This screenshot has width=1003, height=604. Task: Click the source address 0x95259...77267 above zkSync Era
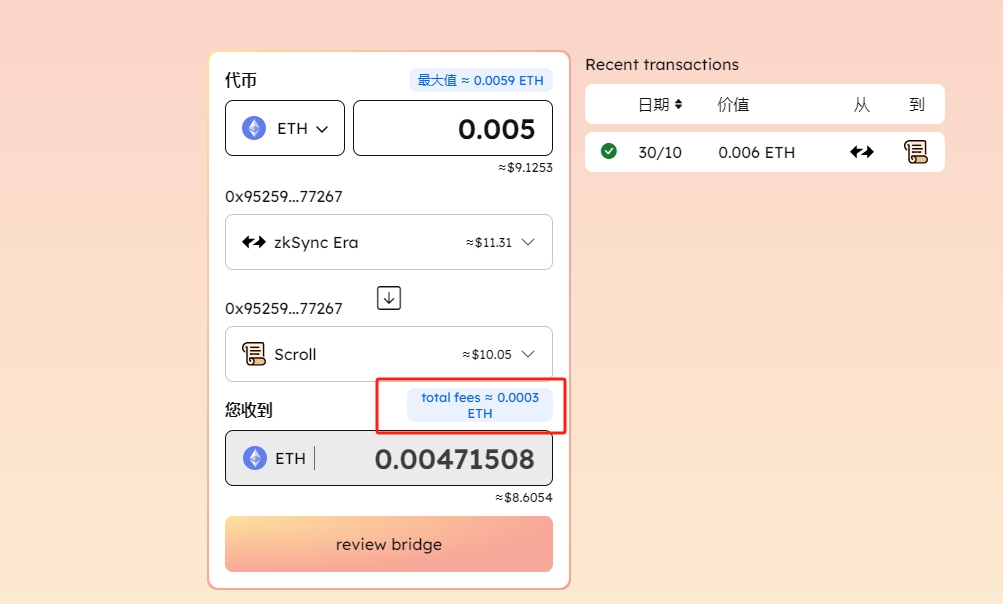tap(283, 196)
